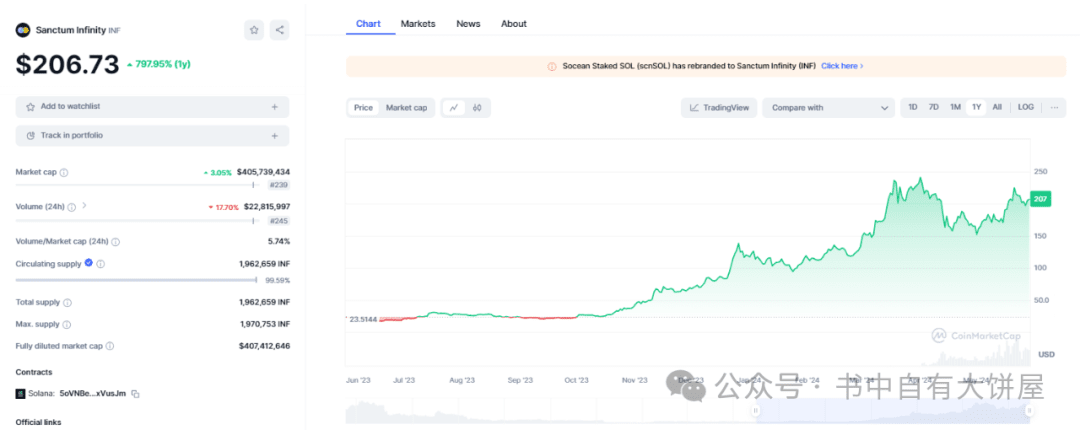Follow the 'Click here' rebrand link
Screen dimensions: 1080x430
tap(842, 66)
